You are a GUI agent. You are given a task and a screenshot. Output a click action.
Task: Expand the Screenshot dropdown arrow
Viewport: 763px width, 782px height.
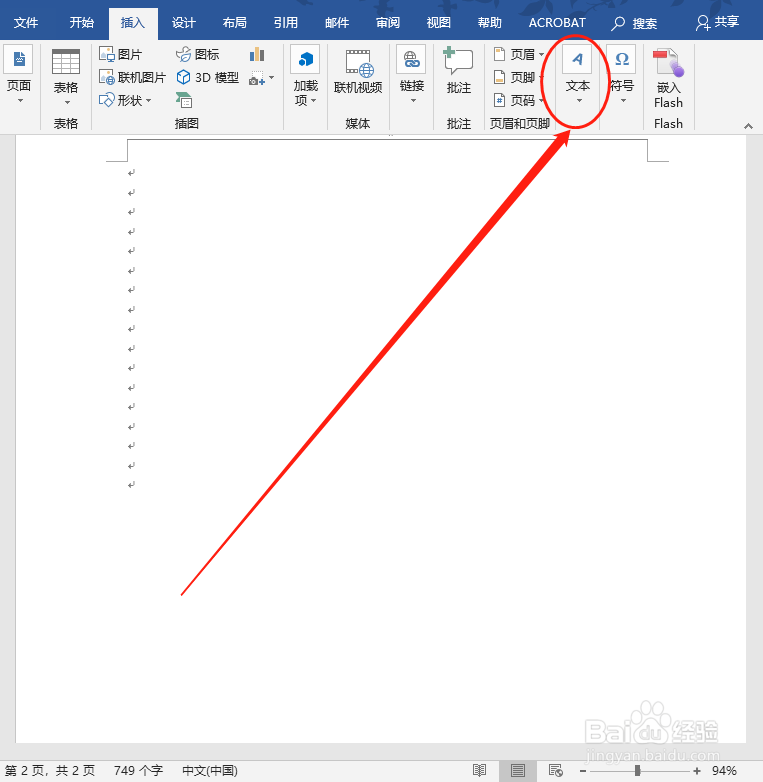pyautogui.click(x=271, y=78)
